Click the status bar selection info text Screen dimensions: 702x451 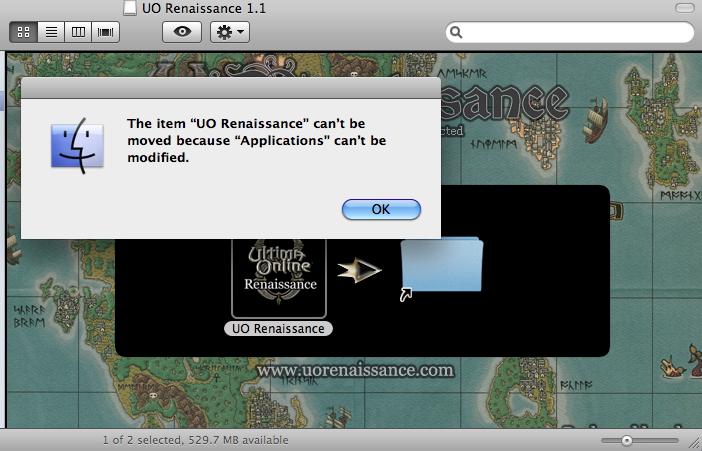click(196, 440)
